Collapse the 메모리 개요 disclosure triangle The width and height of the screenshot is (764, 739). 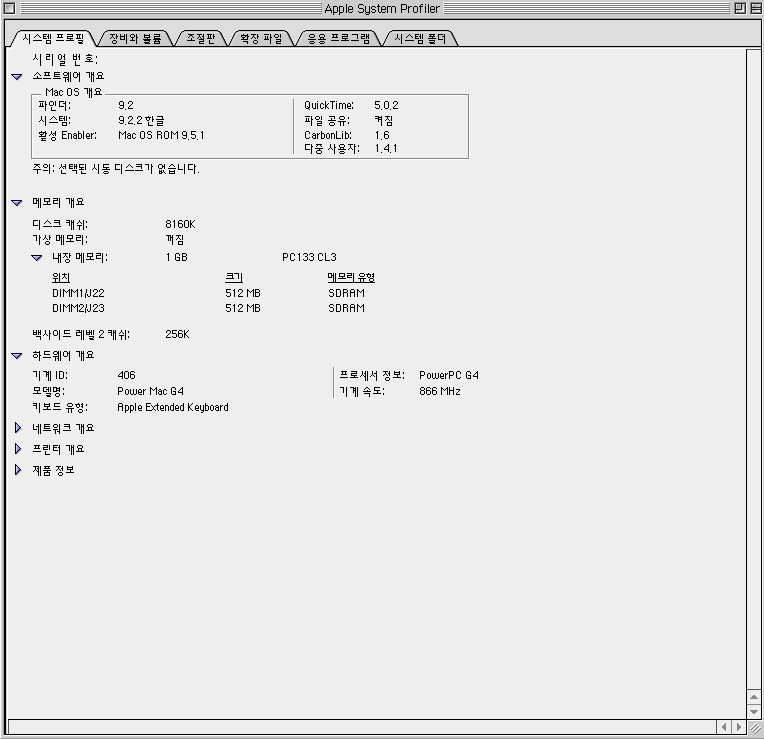[x=17, y=202]
